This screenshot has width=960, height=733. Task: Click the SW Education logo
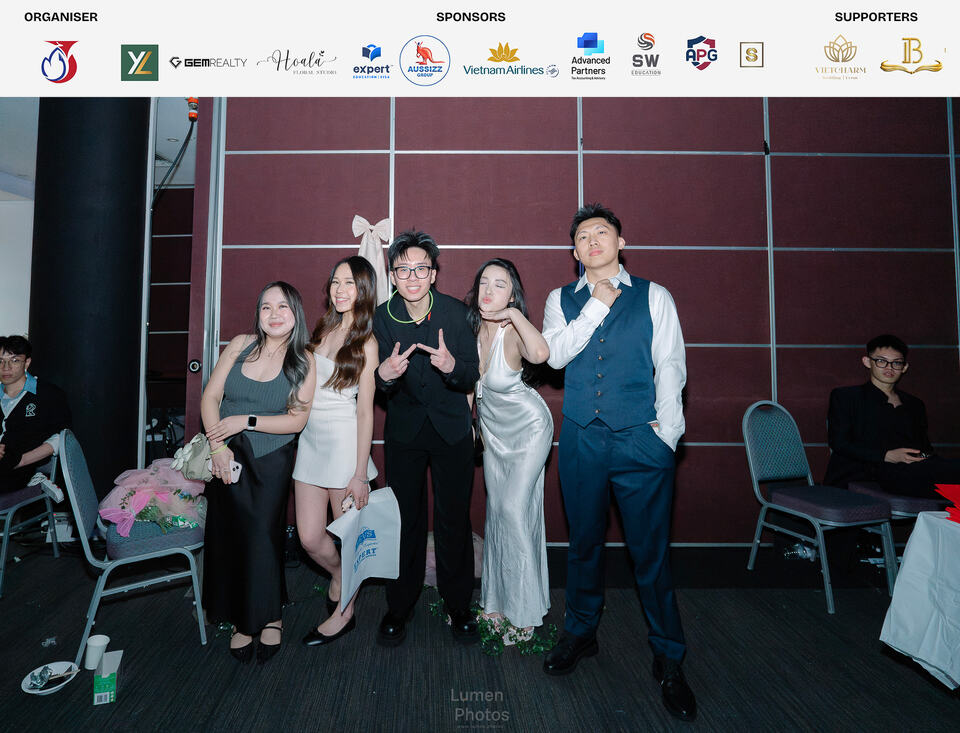click(x=646, y=55)
